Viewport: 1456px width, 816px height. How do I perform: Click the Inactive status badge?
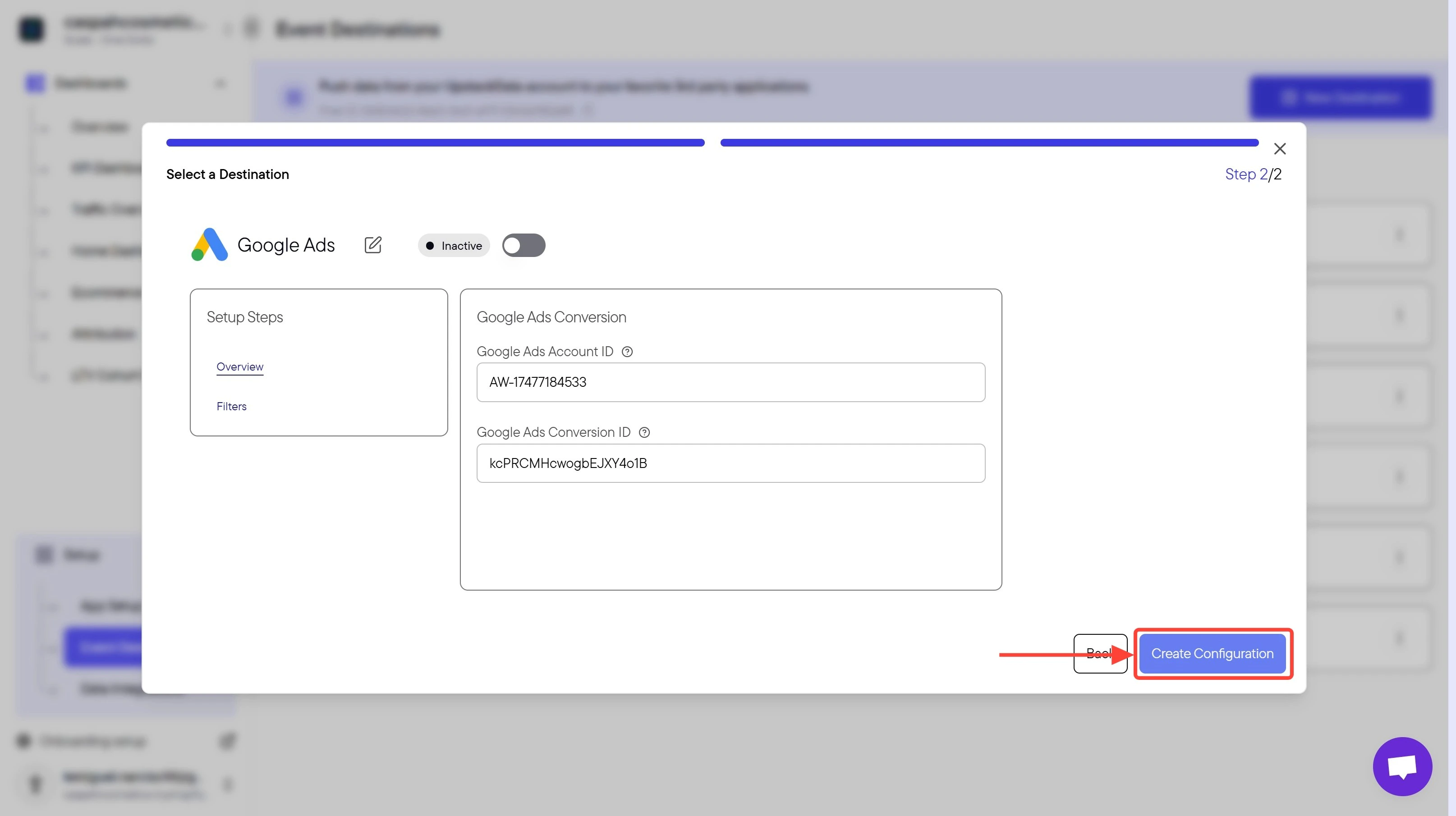point(454,245)
